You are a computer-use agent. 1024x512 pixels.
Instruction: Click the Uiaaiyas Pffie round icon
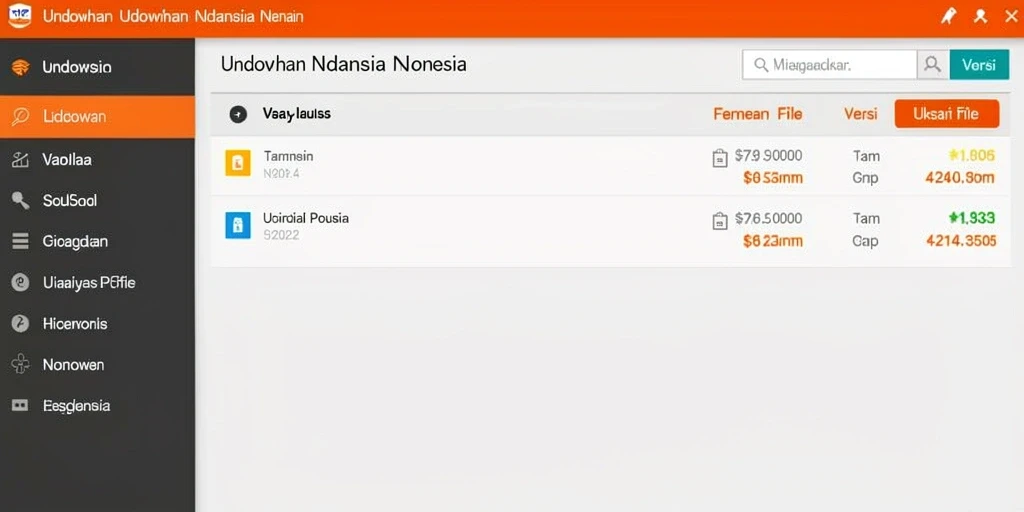pyautogui.click(x=20, y=283)
